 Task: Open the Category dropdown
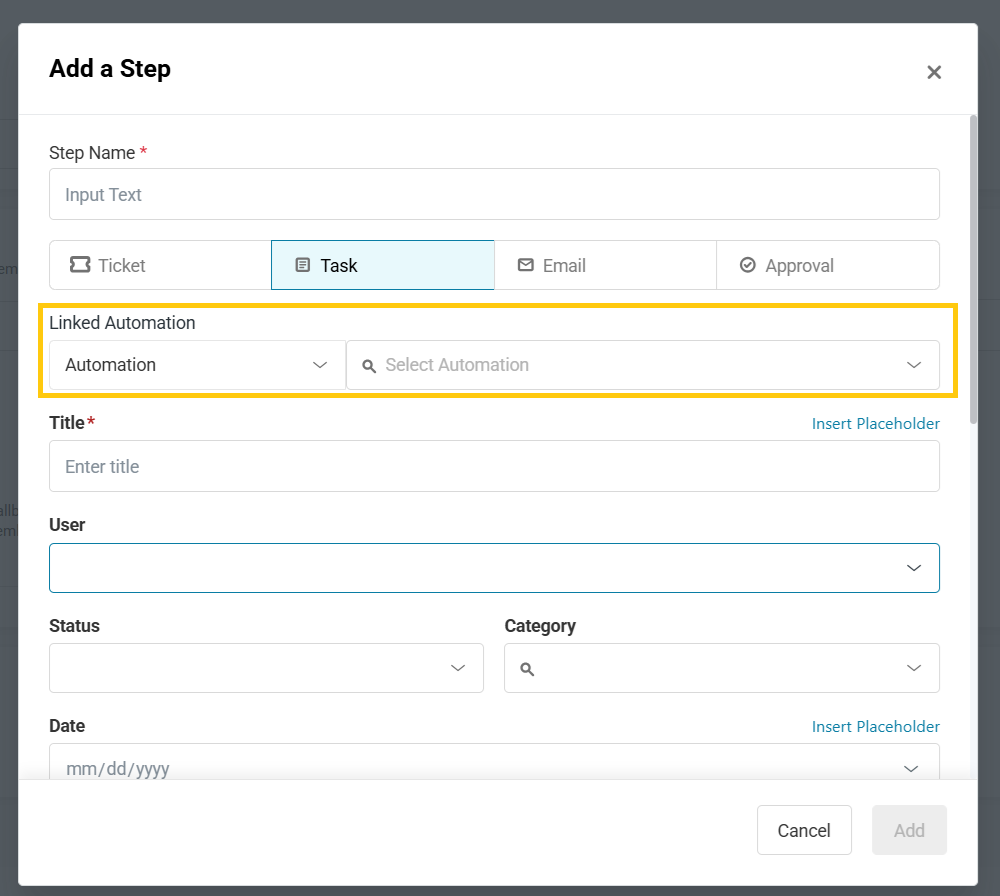(x=722, y=668)
